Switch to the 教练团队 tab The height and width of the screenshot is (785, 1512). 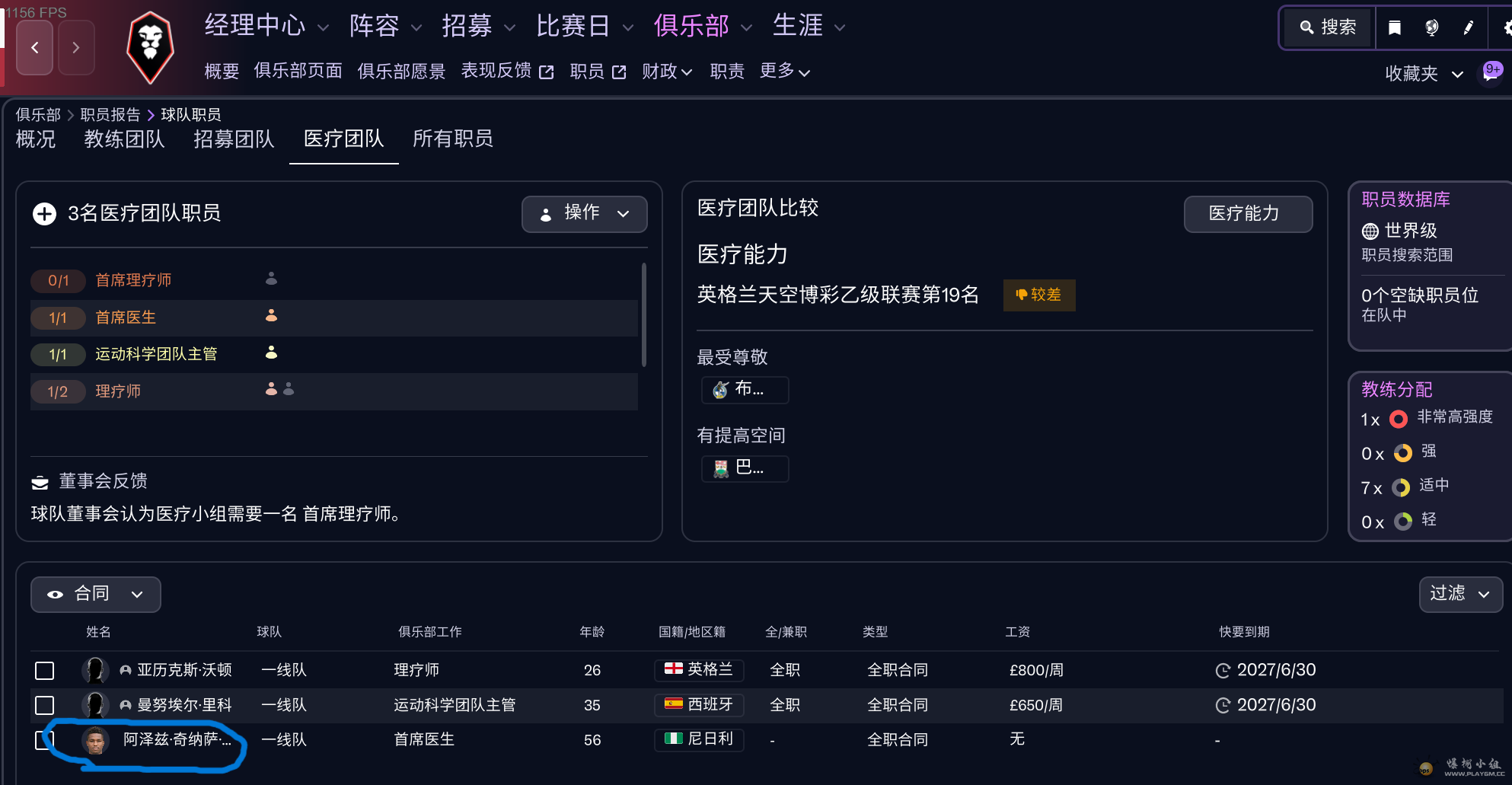pos(124,139)
